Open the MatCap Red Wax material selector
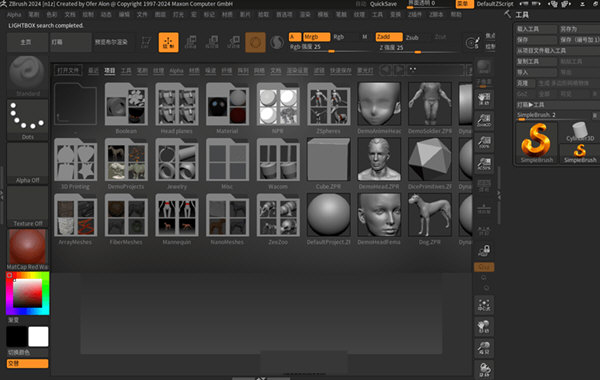The height and width of the screenshot is (380, 600). tap(28, 250)
